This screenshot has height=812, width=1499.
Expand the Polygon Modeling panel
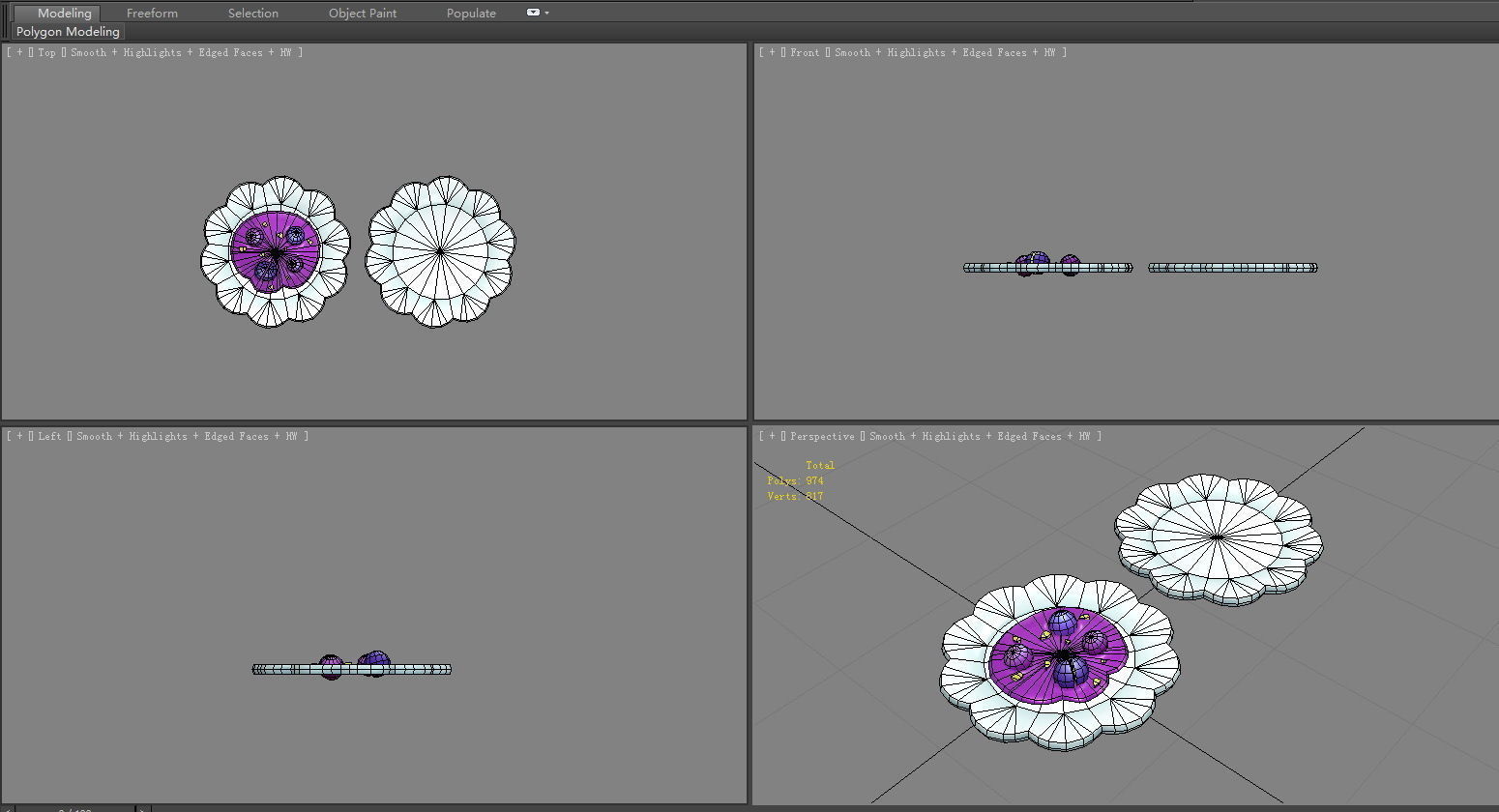pyautogui.click(x=68, y=32)
